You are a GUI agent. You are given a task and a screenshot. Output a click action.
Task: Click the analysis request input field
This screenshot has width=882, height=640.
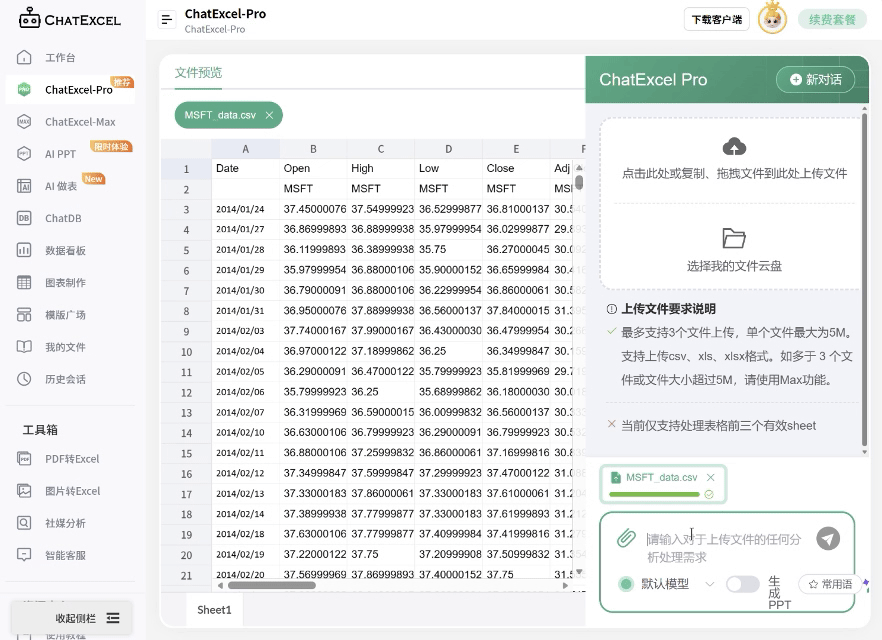click(x=726, y=548)
